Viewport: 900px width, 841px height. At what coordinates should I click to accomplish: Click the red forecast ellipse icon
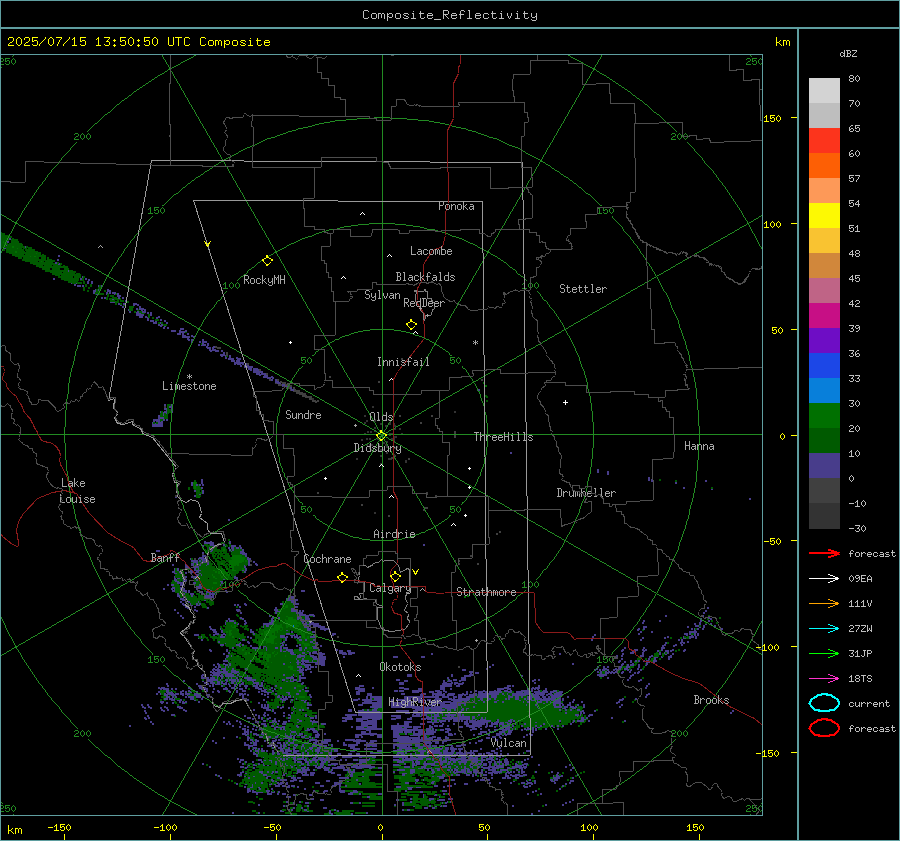pos(824,728)
